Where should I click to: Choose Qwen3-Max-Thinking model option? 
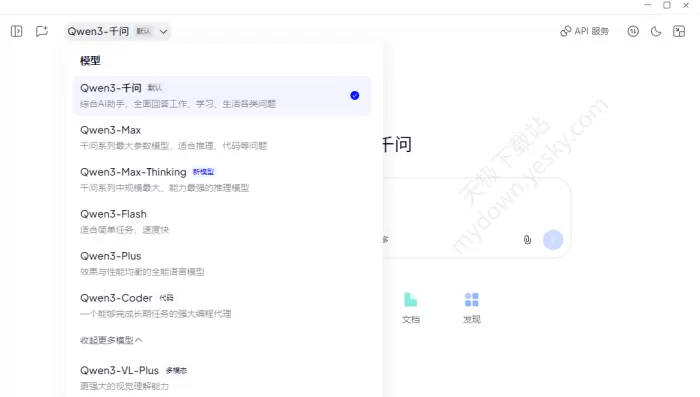pos(222,180)
